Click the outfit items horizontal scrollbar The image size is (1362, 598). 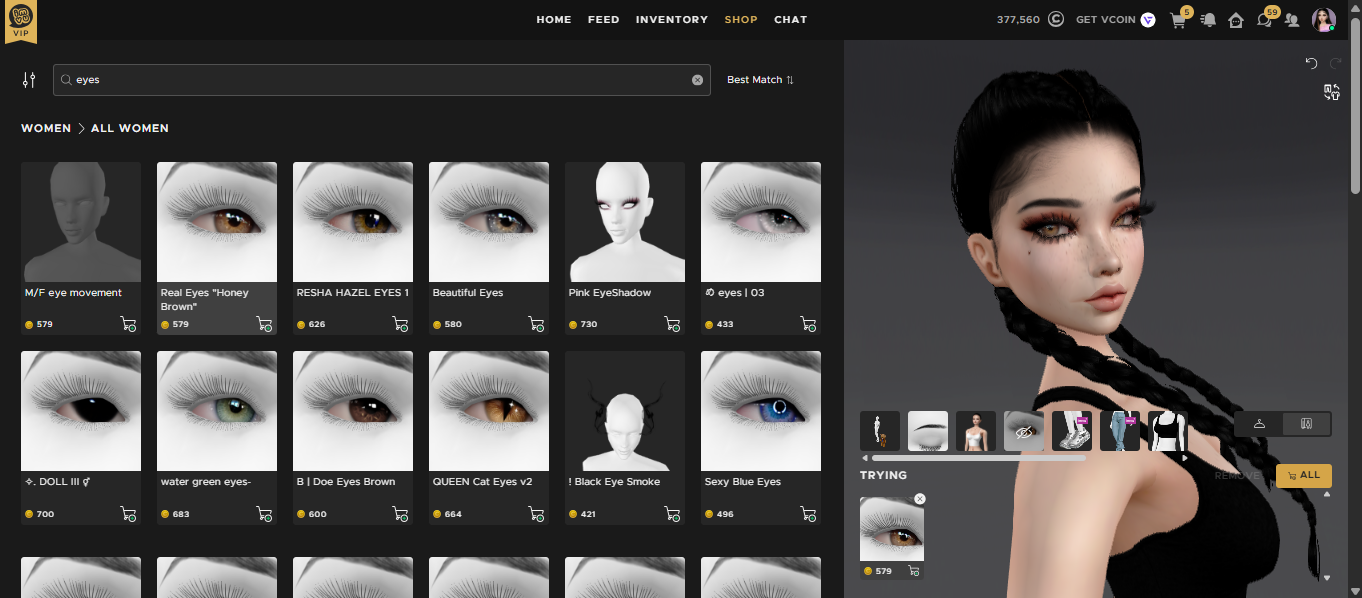click(979, 458)
